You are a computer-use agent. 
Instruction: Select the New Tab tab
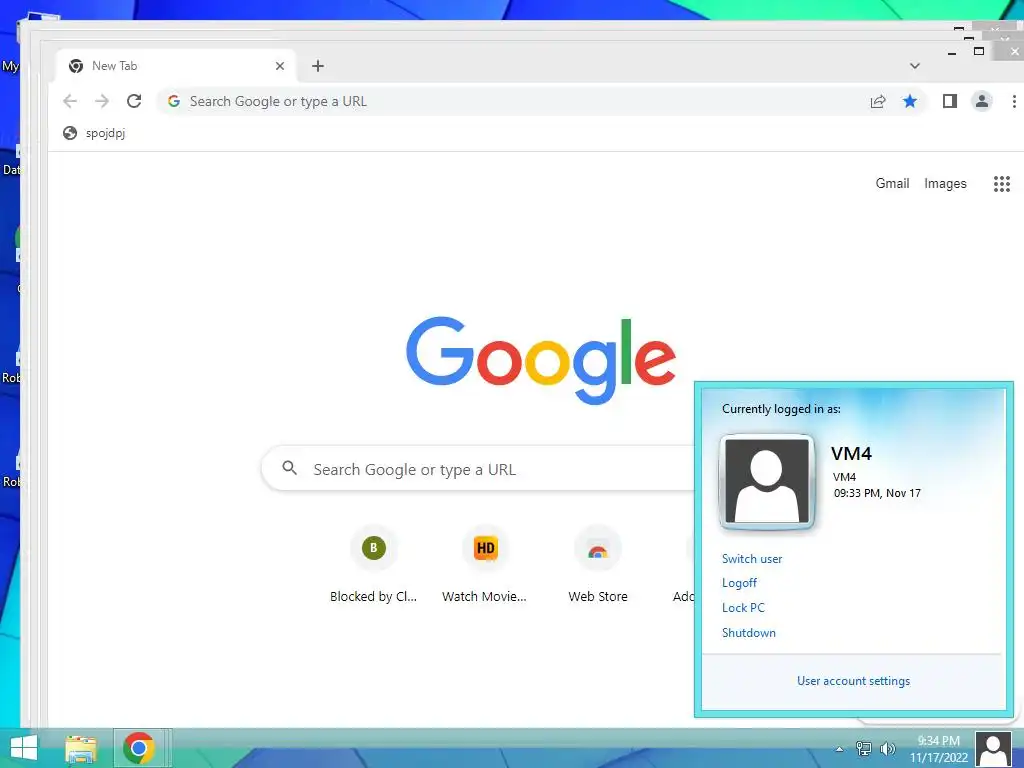point(175,66)
